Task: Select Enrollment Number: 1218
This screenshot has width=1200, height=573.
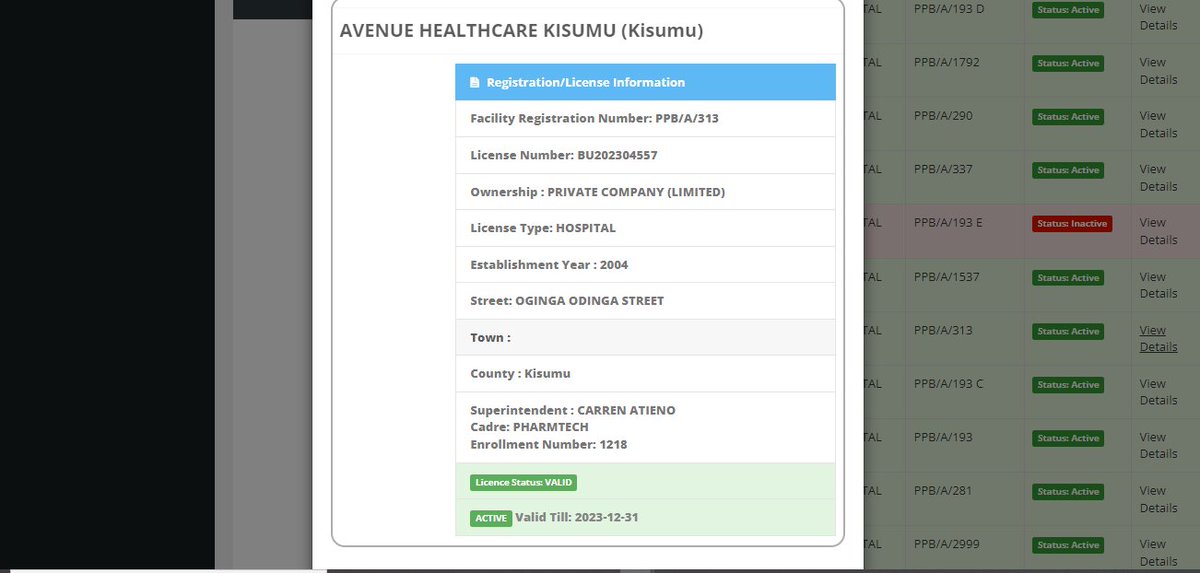Action: [549, 444]
